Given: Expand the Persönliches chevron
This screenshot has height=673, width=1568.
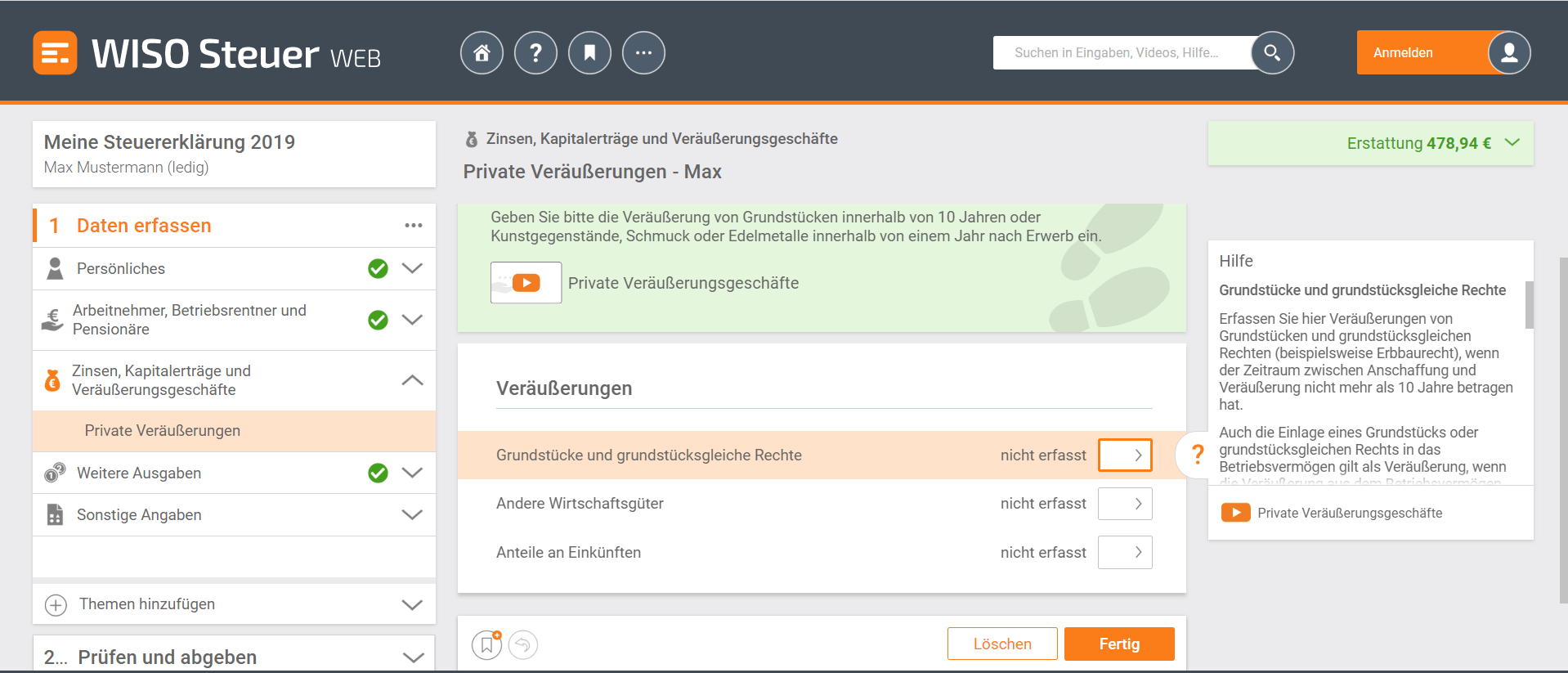Looking at the screenshot, I should [x=413, y=269].
